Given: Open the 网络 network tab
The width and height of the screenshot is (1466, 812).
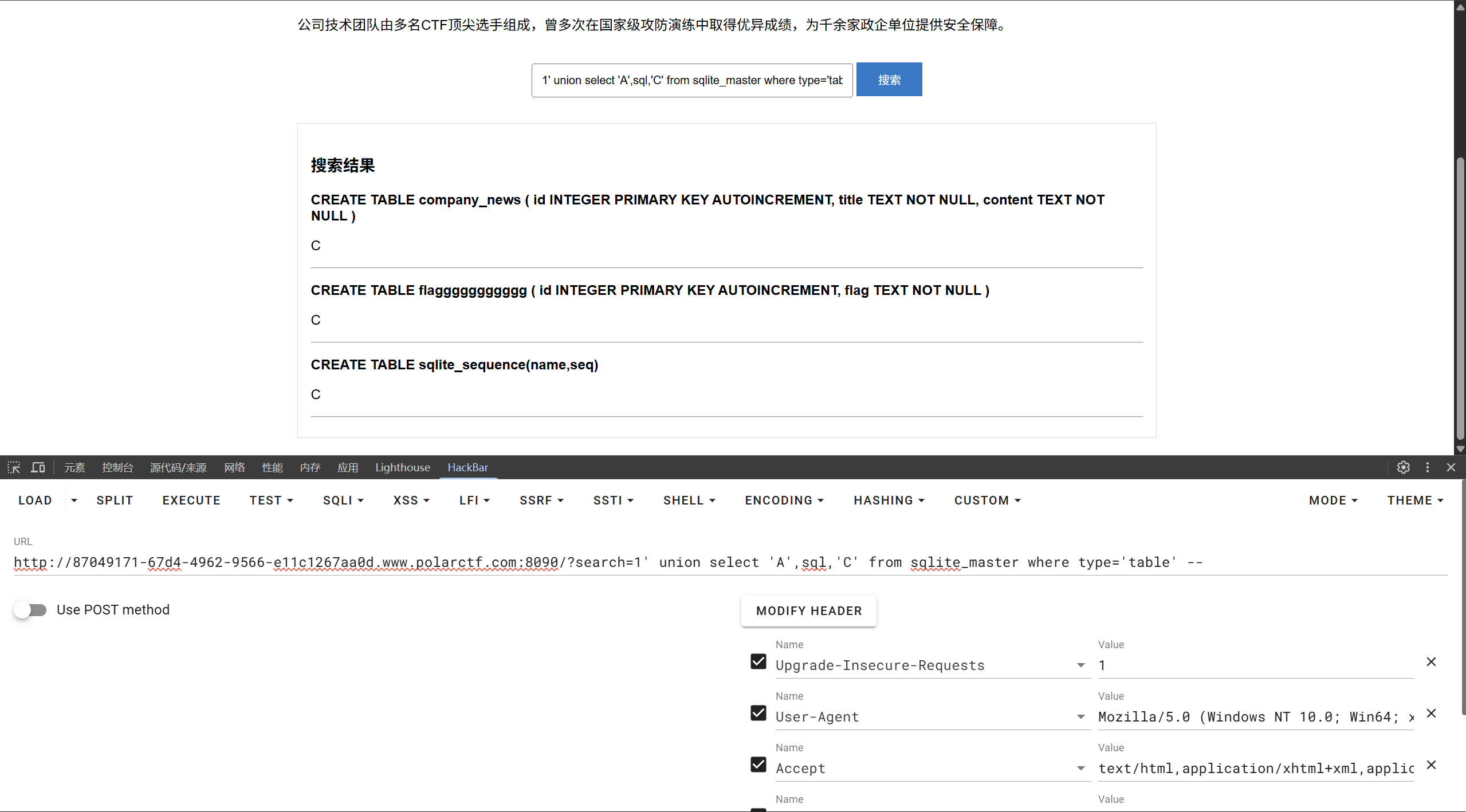Looking at the screenshot, I should pos(234,467).
